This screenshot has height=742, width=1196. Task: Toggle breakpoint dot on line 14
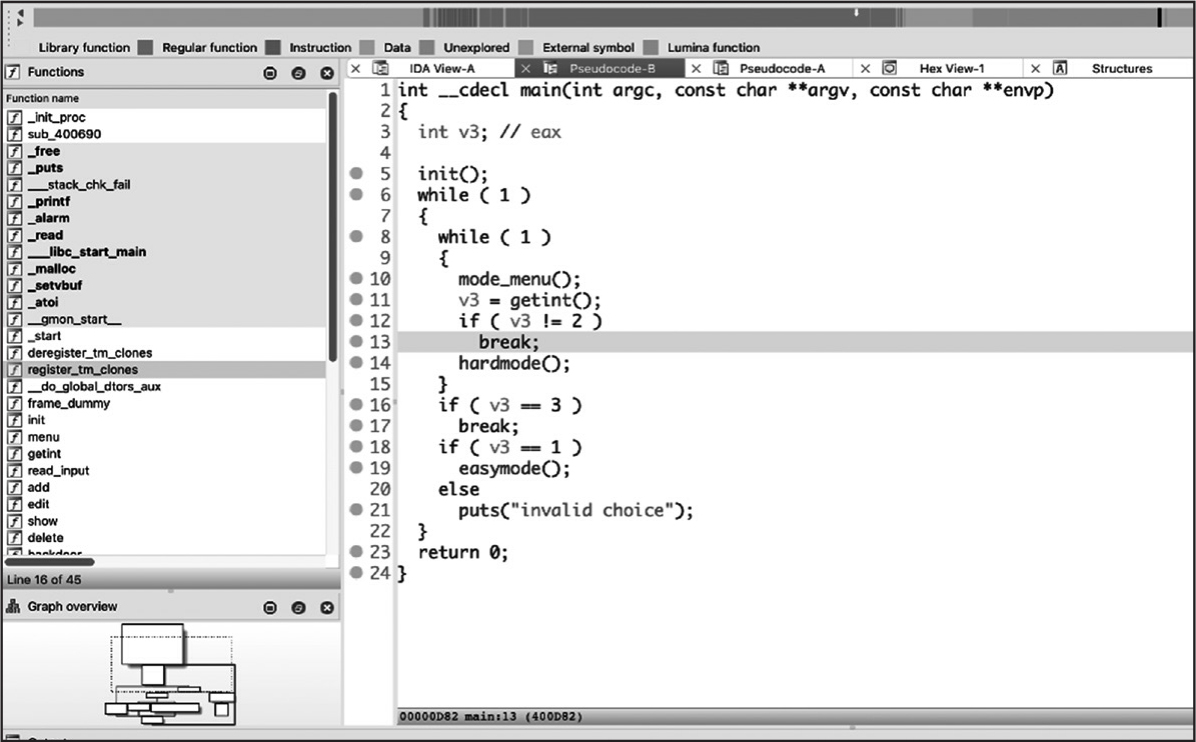(356, 363)
